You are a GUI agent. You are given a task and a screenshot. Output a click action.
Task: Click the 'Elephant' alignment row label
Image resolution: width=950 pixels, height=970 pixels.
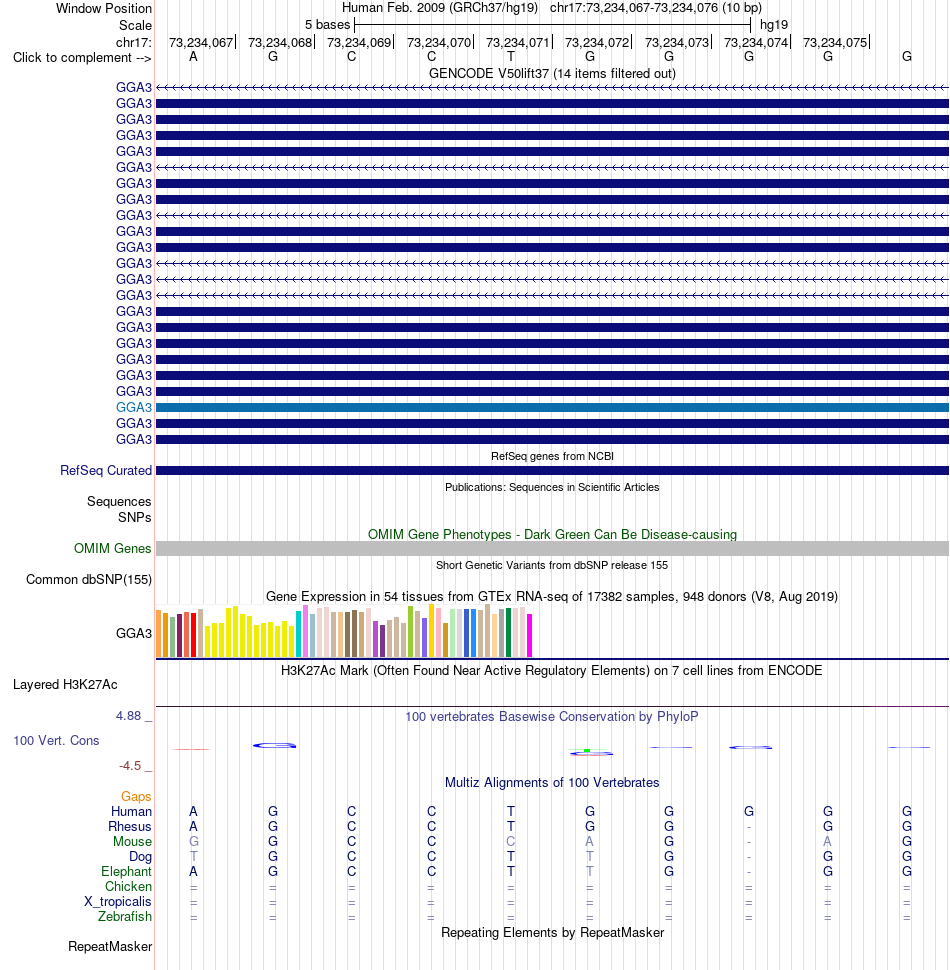(126, 871)
